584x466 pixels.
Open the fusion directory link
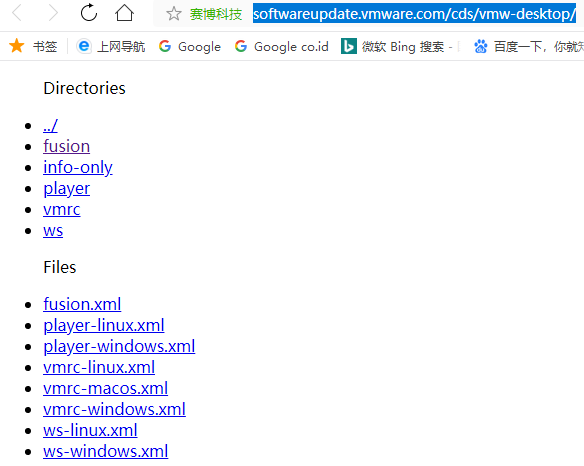tap(67, 146)
